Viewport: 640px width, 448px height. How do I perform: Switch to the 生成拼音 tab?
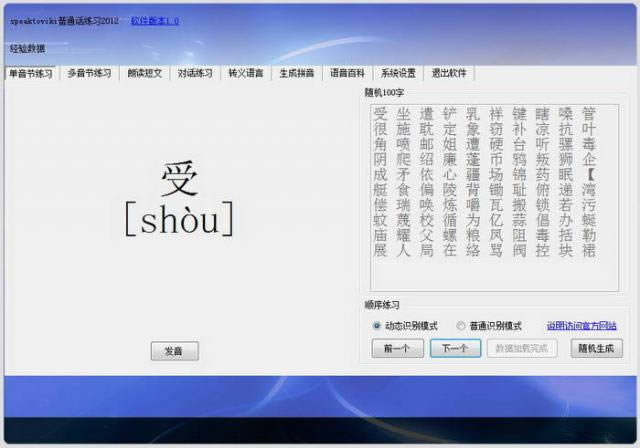(x=297, y=73)
